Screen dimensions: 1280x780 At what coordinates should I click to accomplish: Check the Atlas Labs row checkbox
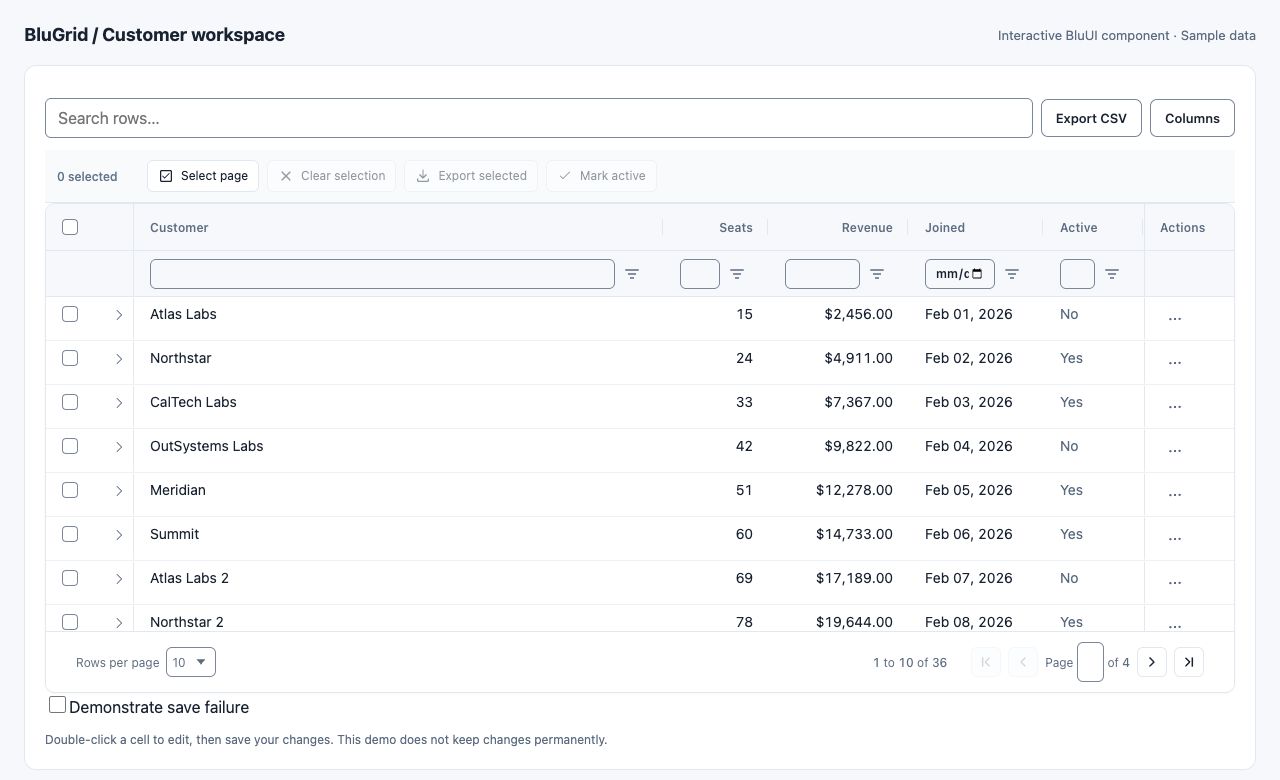[70, 314]
